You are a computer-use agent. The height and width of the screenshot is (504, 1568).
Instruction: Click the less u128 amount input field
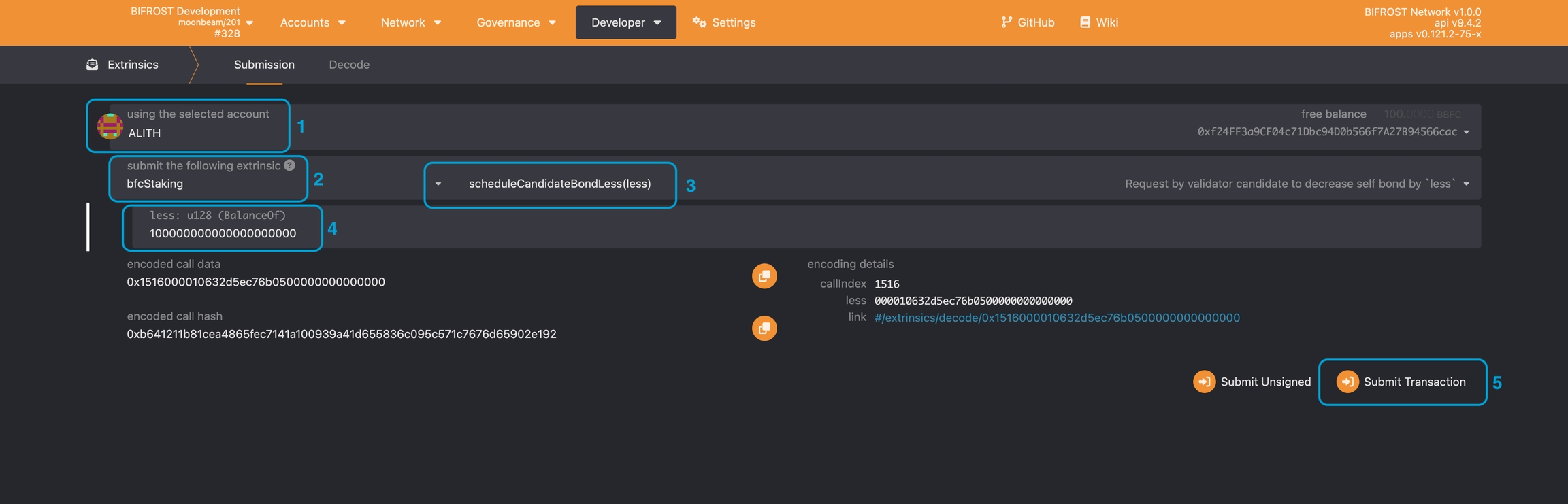point(223,233)
